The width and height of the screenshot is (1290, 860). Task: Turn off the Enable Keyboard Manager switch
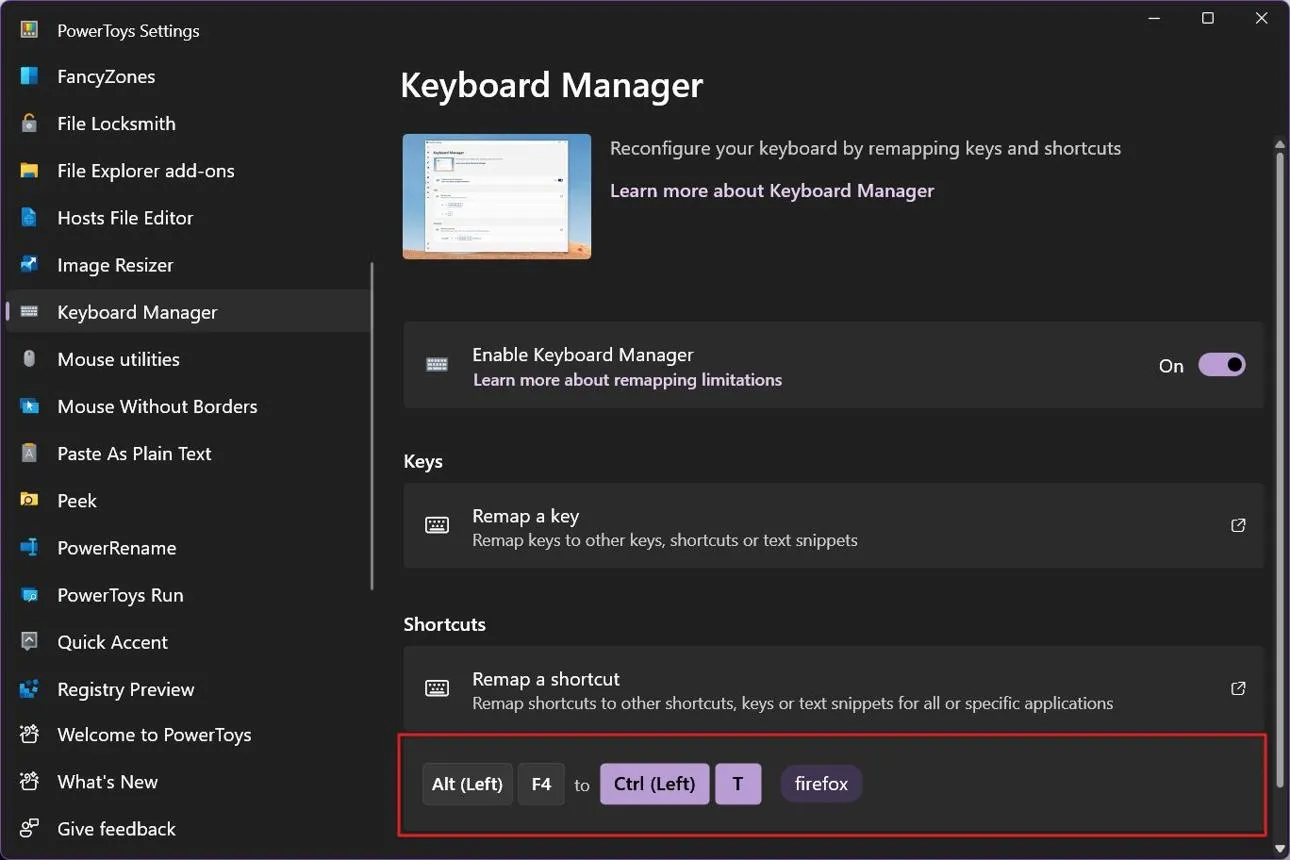pyautogui.click(x=1222, y=365)
